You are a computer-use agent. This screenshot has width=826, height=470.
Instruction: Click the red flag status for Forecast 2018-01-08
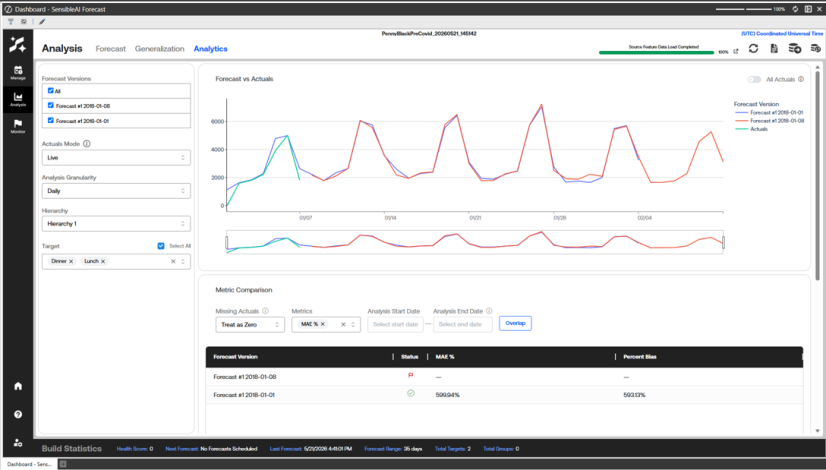(x=410, y=376)
